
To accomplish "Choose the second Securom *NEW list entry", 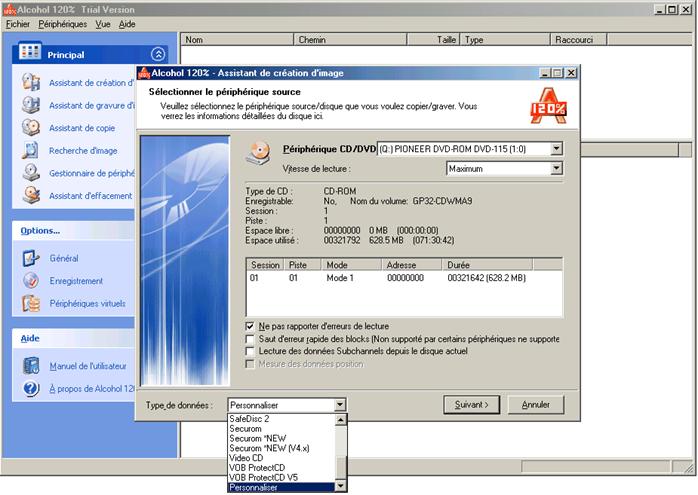I will tap(281, 438).
